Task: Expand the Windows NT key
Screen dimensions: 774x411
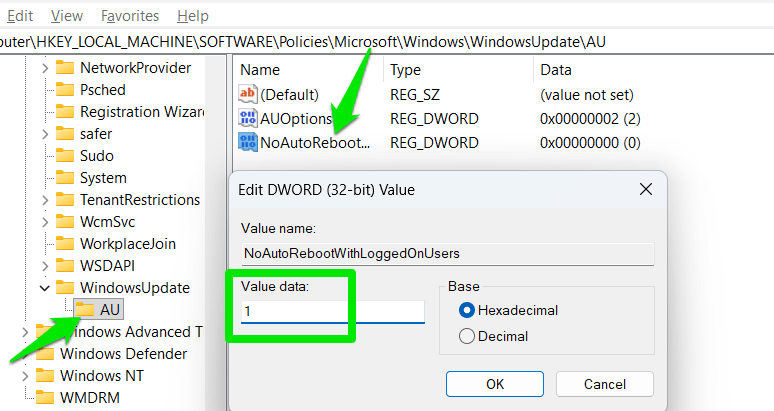Action: point(25,376)
